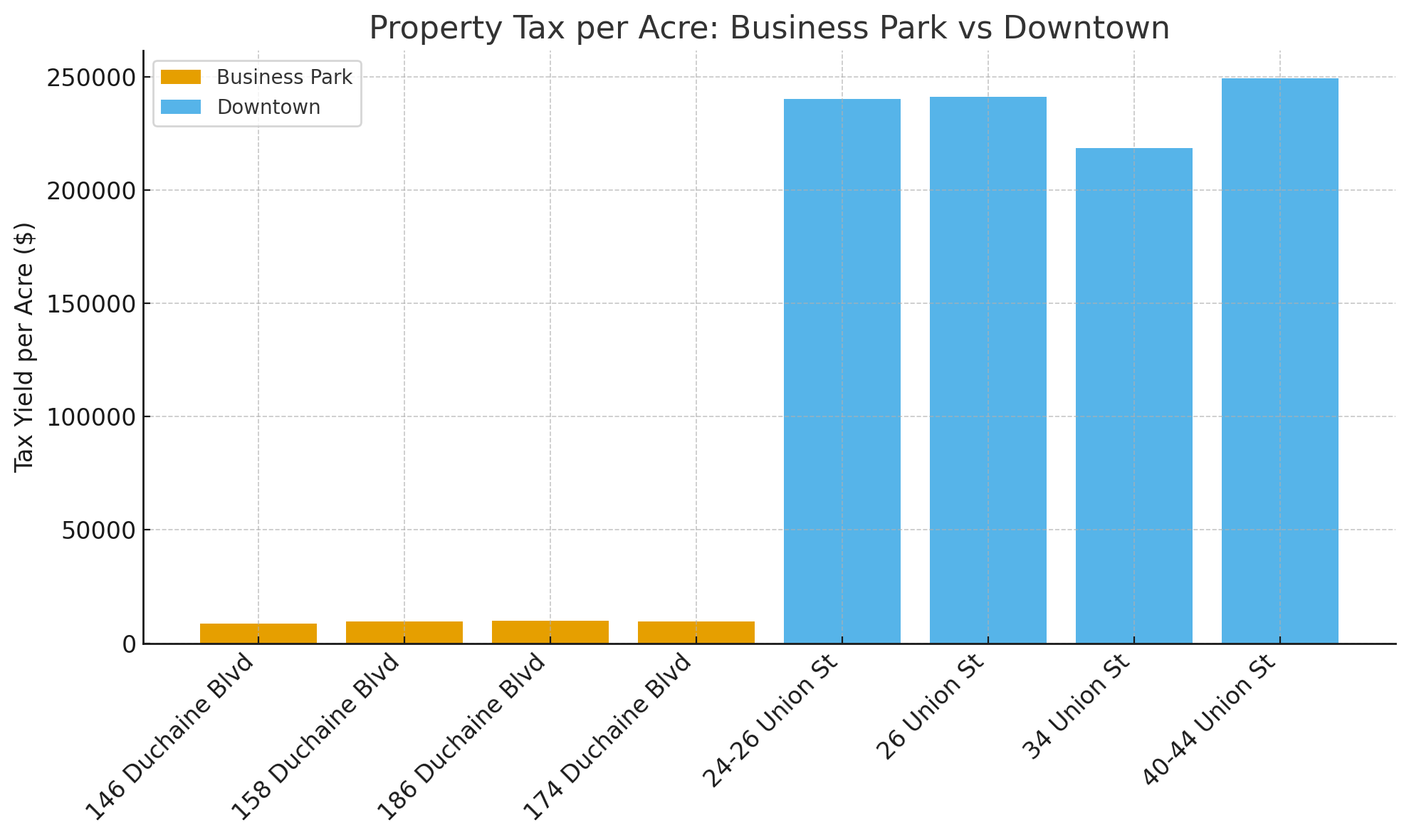Image resolution: width=1409 pixels, height=840 pixels.
Task: Click the 26 Union St bar
Action: point(988,370)
